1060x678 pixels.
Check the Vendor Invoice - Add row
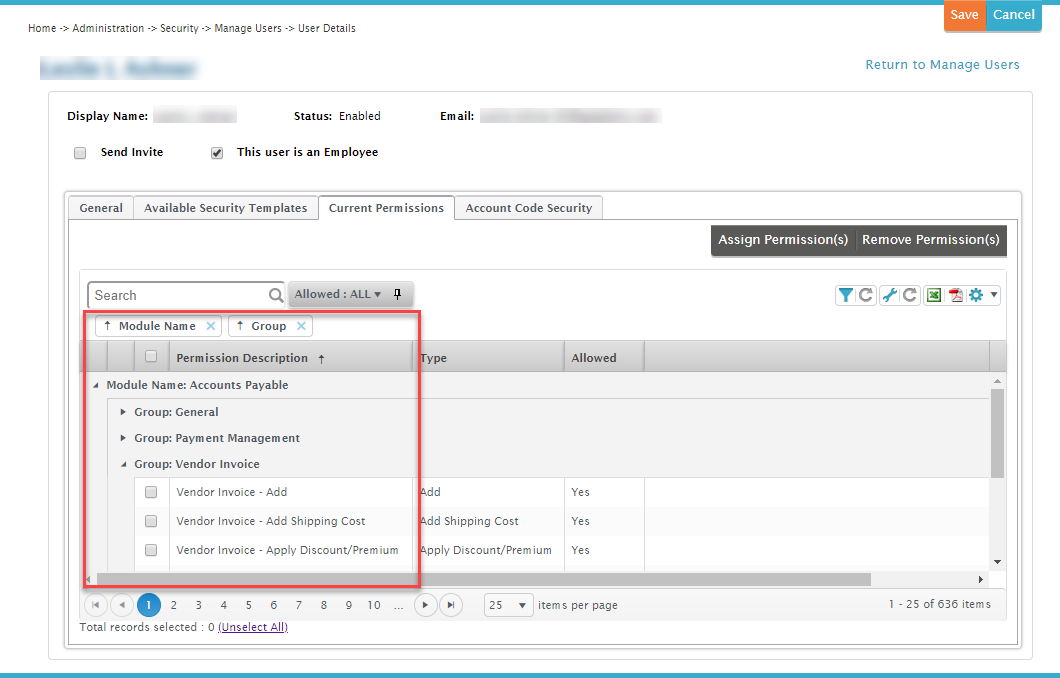click(151, 492)
